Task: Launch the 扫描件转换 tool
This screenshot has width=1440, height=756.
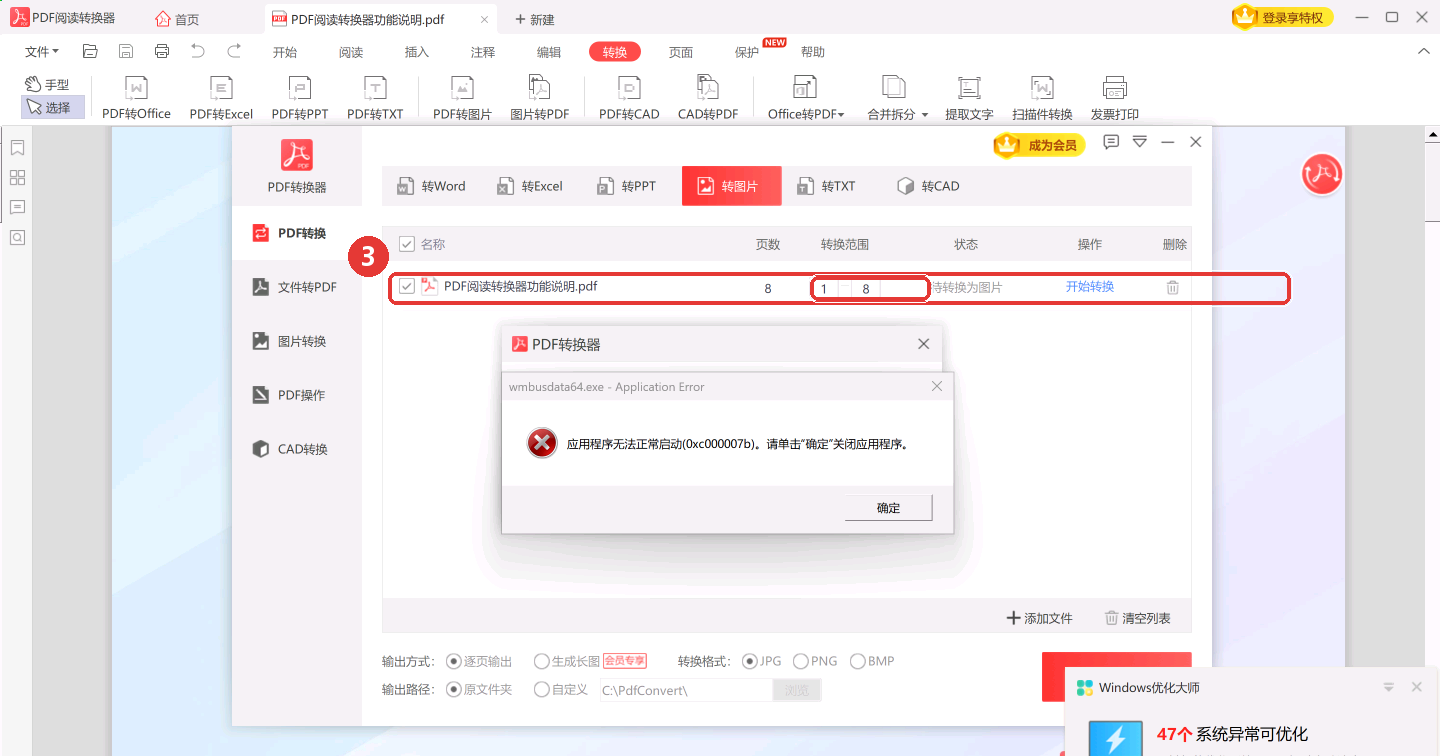Action: click(x=1042, y=98)
